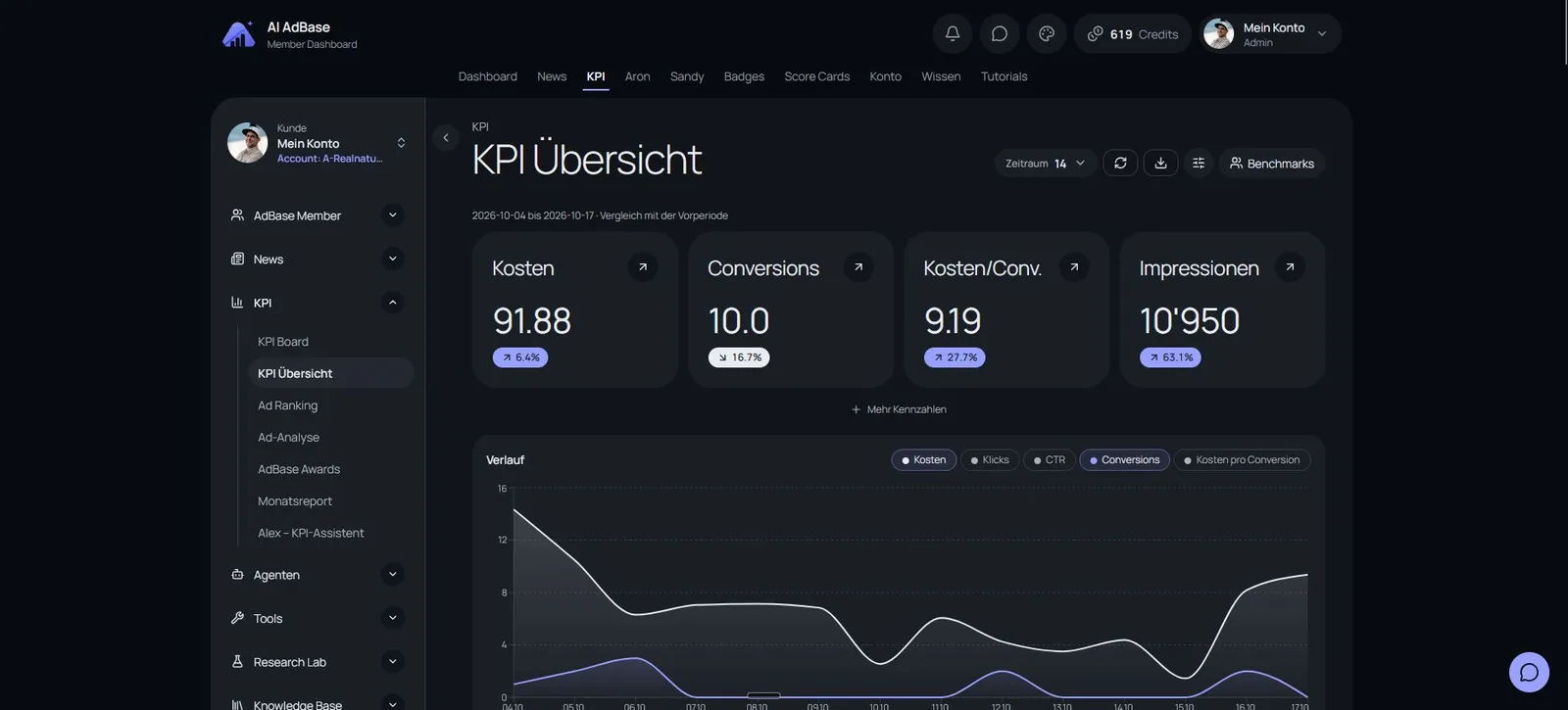
Task: Open the theme palette icon
Action: point(1047,34)
